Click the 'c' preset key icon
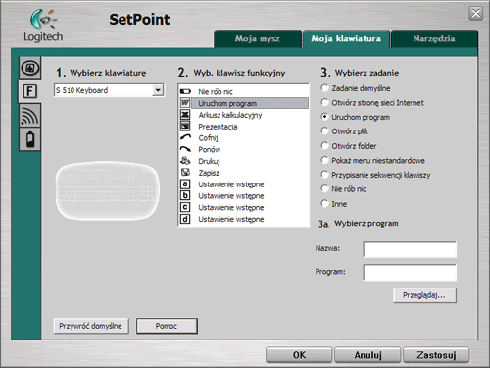 [x=185, y=207]
